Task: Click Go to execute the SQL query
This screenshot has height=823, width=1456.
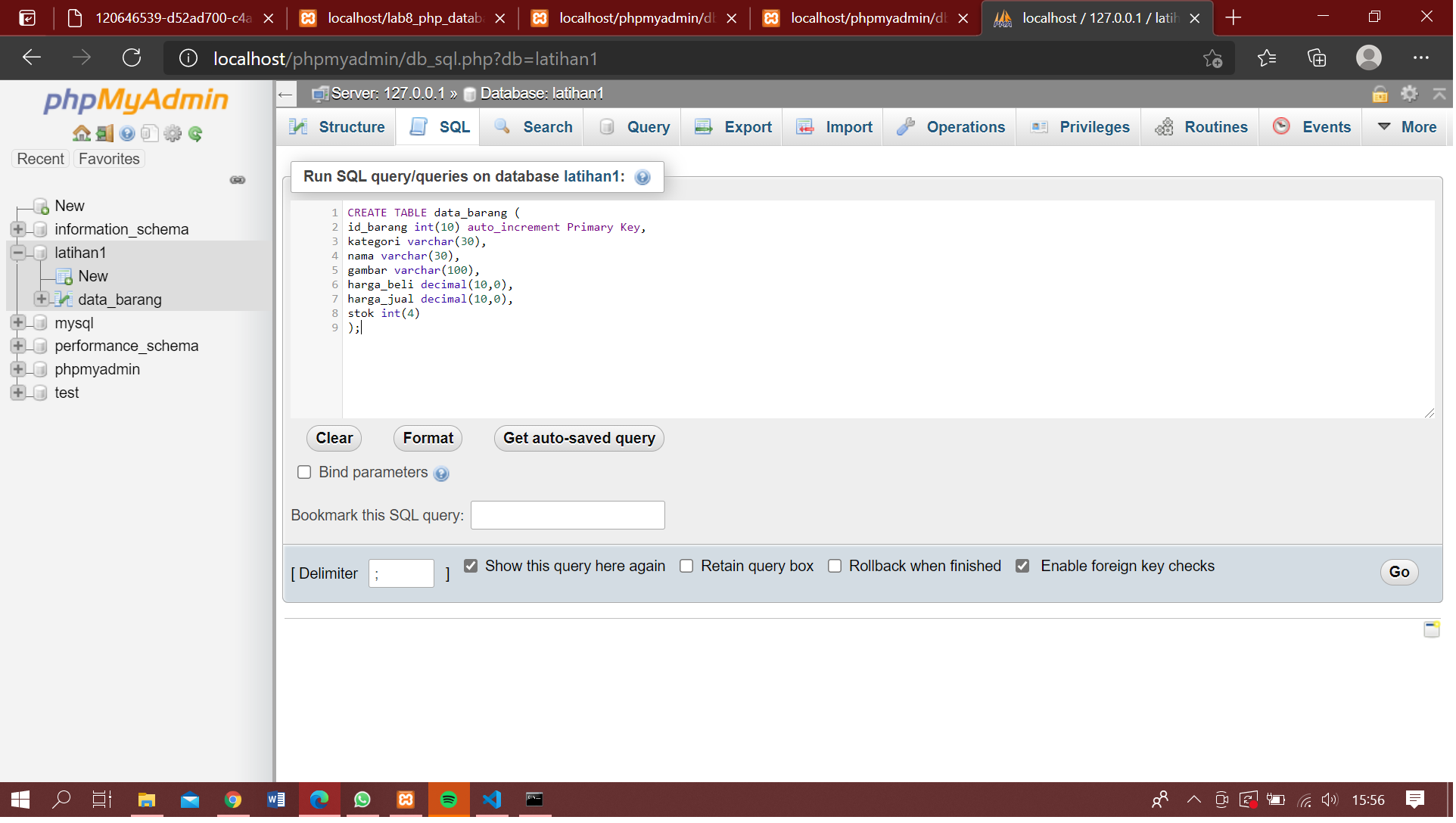Action: 1398,573
